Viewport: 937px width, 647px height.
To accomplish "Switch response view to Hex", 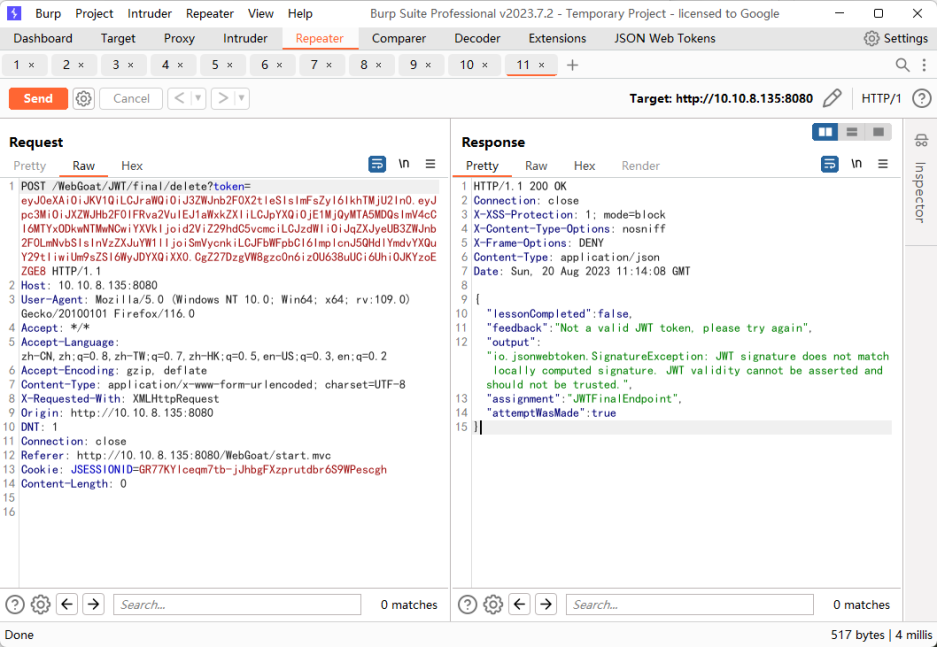I will (x=584, y=166).
